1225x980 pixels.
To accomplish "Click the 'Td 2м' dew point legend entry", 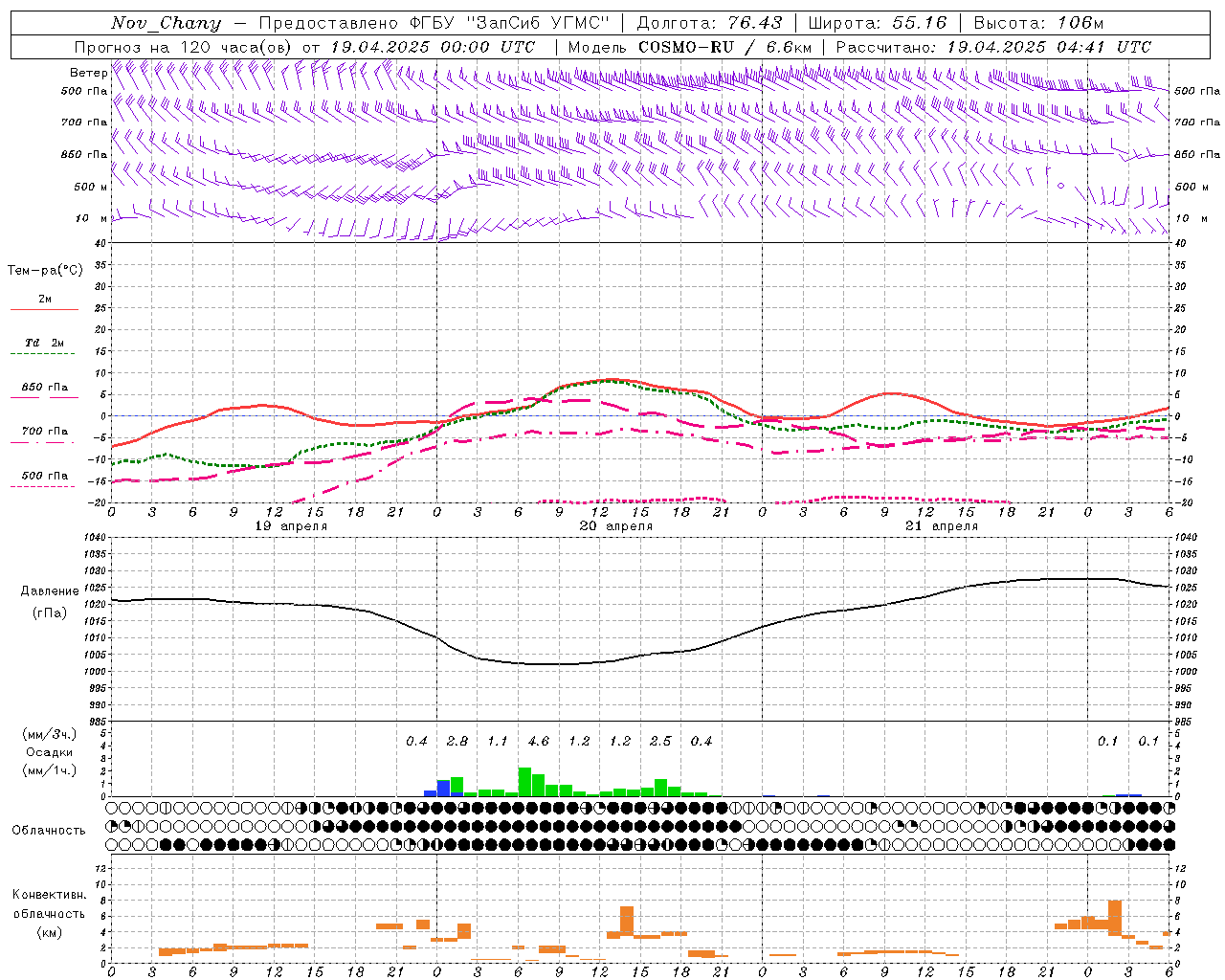I will [x=45, y=343].
